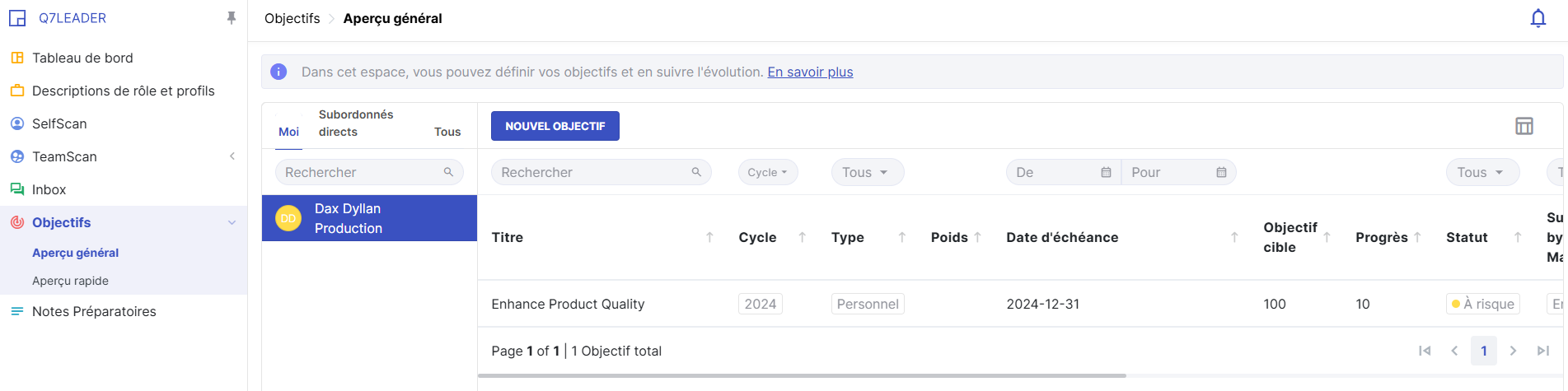Jump to last page arrow
The height and width of the screenshot is (391, 1568).
1542,351
